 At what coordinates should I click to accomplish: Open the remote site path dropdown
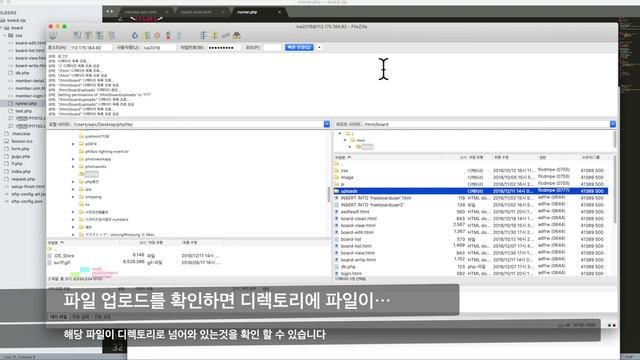coord(613,124)
